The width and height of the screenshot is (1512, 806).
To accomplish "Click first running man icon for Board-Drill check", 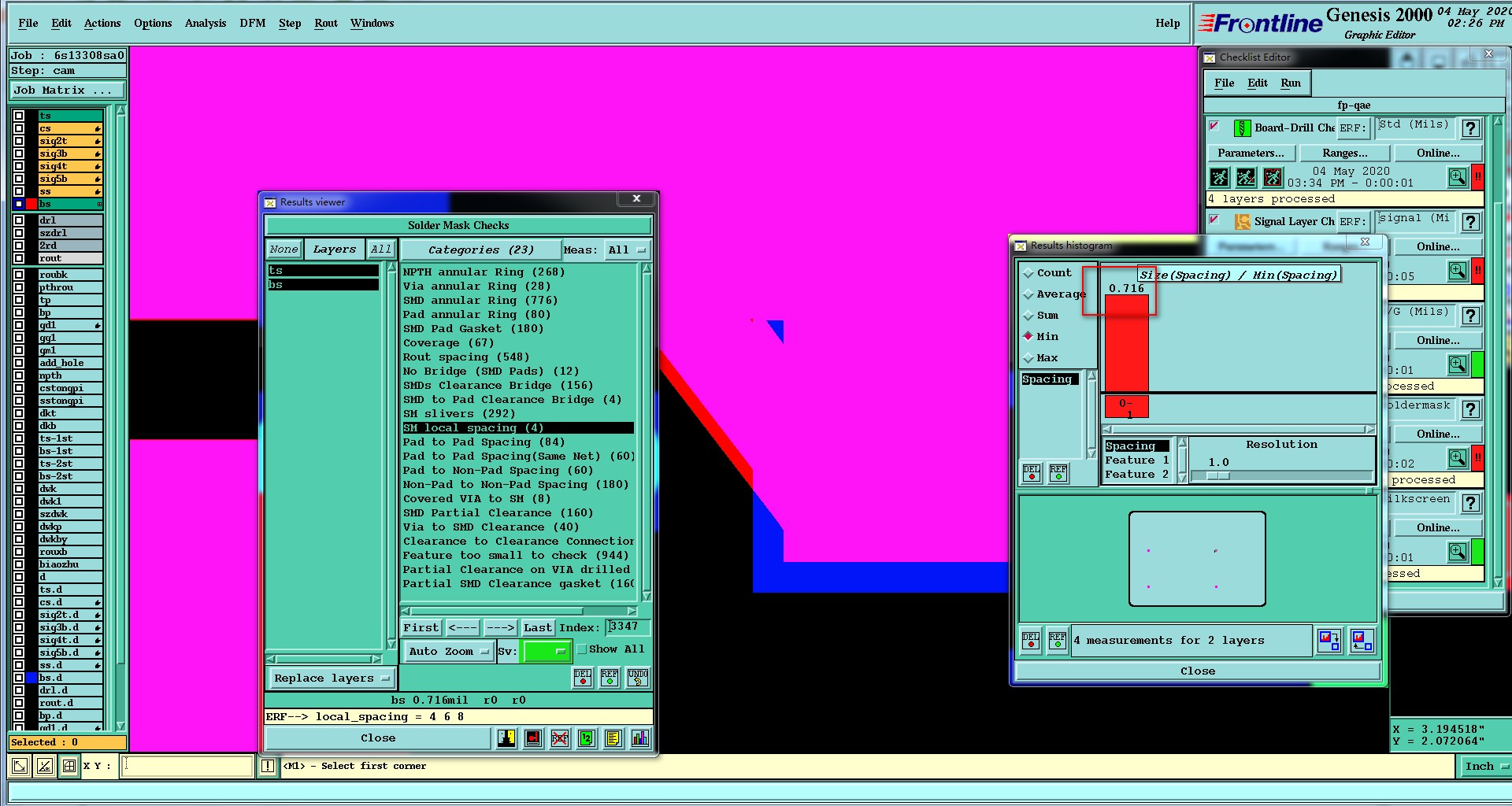I will tap(1219, 177).
